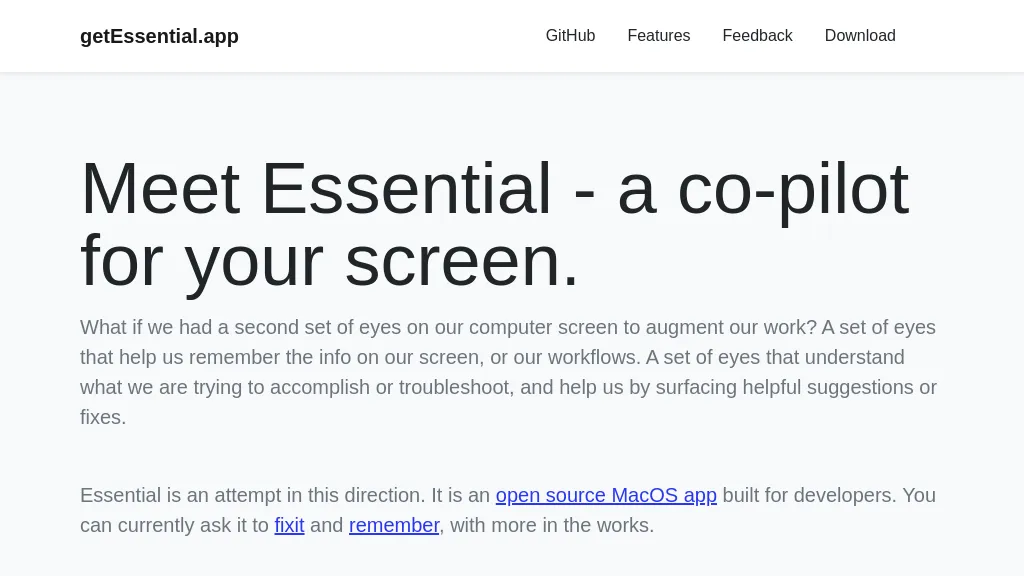This screenshot has width=1024, height=576.
Task: Open the 'fixit' hyperlink
Action: 289,525
